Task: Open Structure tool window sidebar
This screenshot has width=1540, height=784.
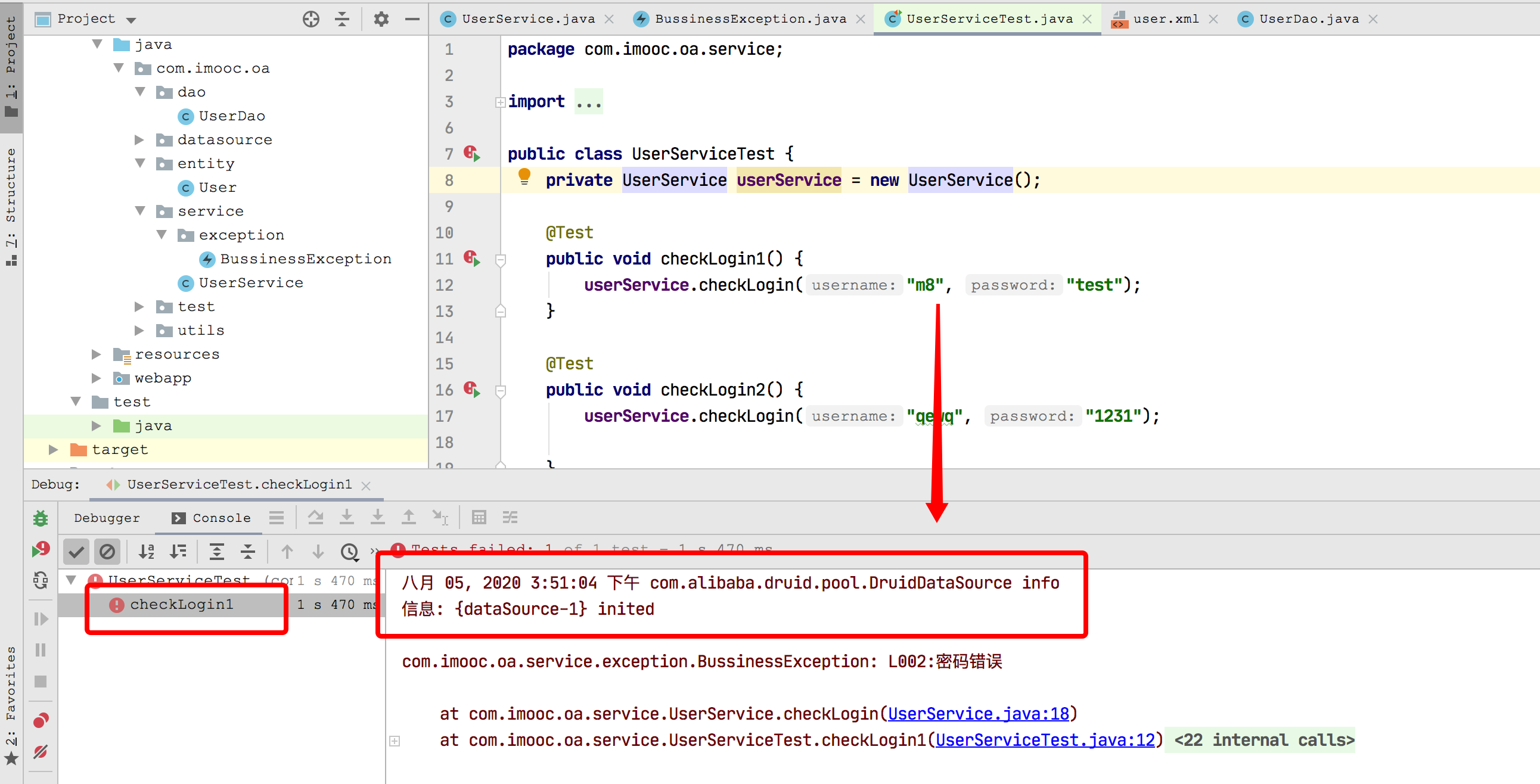Action: pos(11,206)
